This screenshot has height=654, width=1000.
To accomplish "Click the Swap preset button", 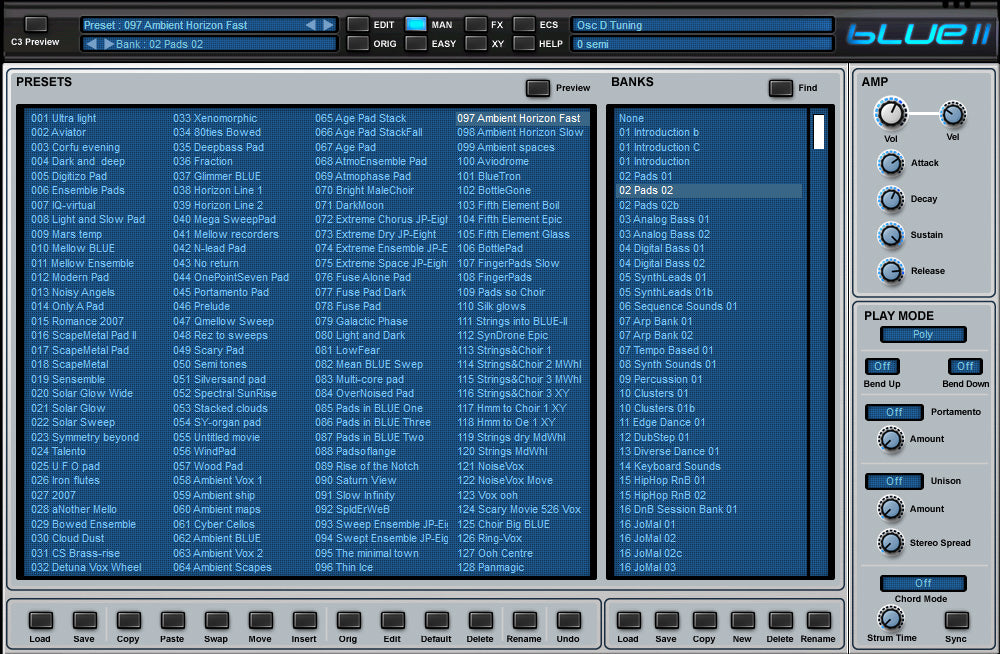I will (216, 620).
